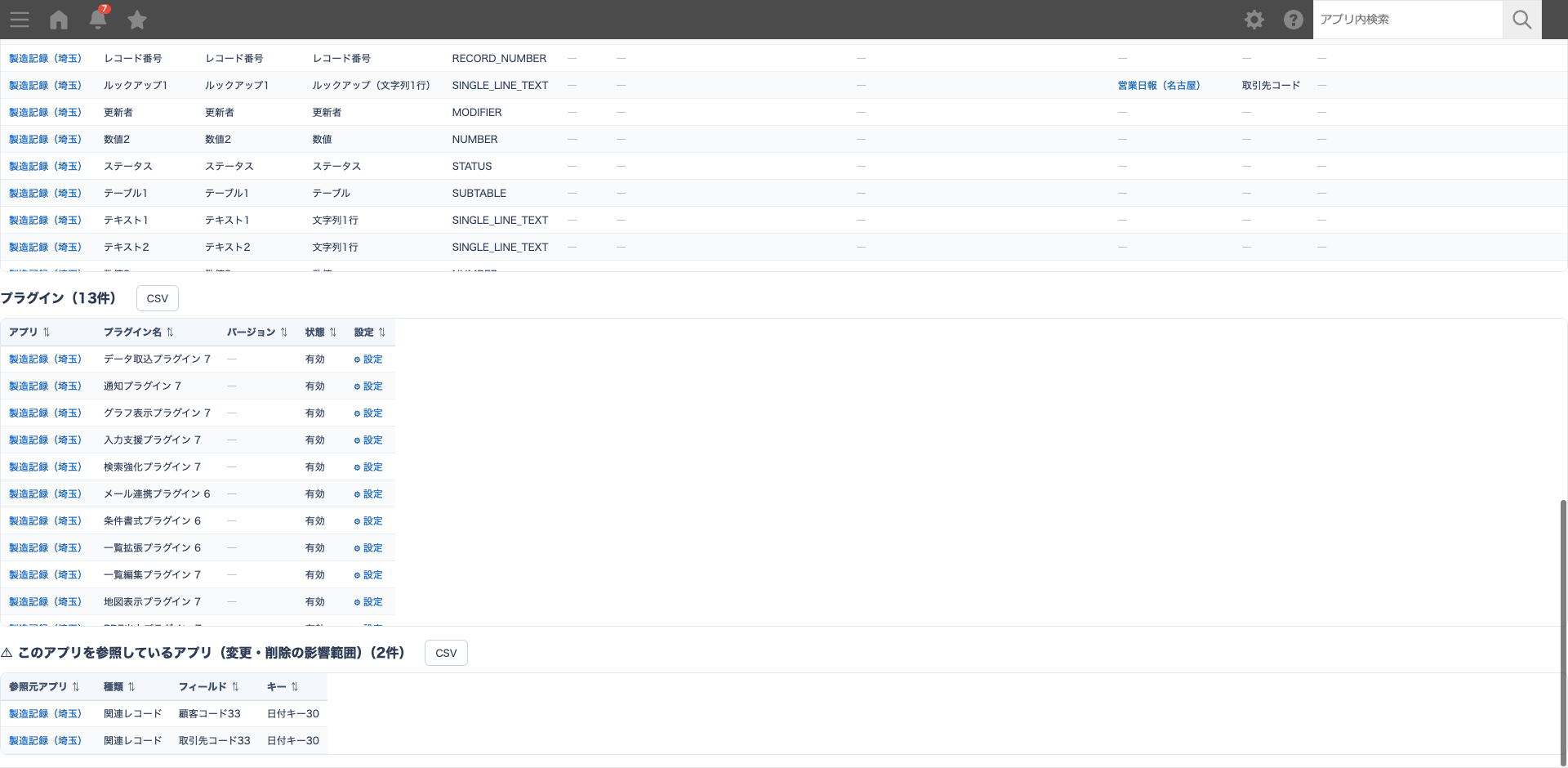Sort plugin table by 状態 column

pos(321,332)
